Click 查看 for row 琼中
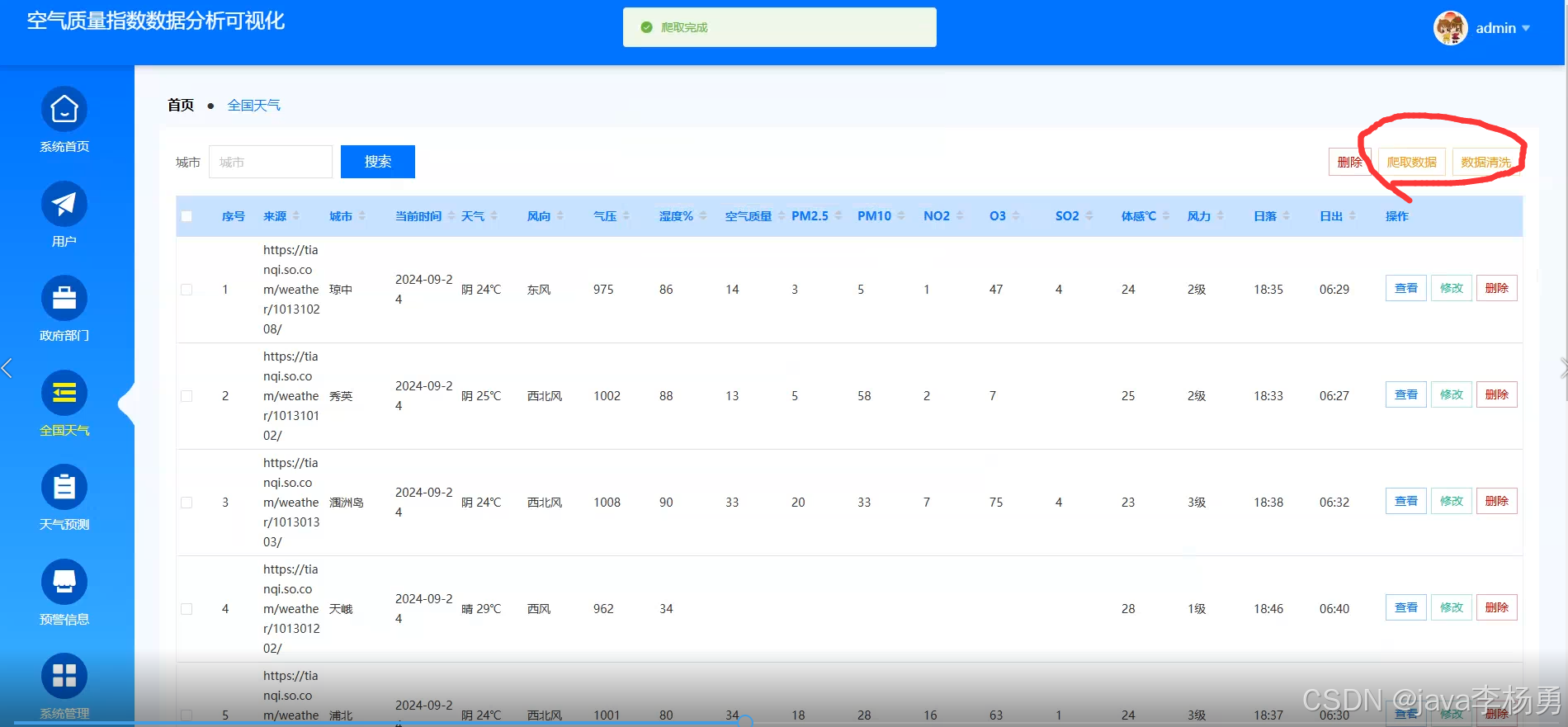The width and height of the screenshot is (1568, 727). (1406, 288)
